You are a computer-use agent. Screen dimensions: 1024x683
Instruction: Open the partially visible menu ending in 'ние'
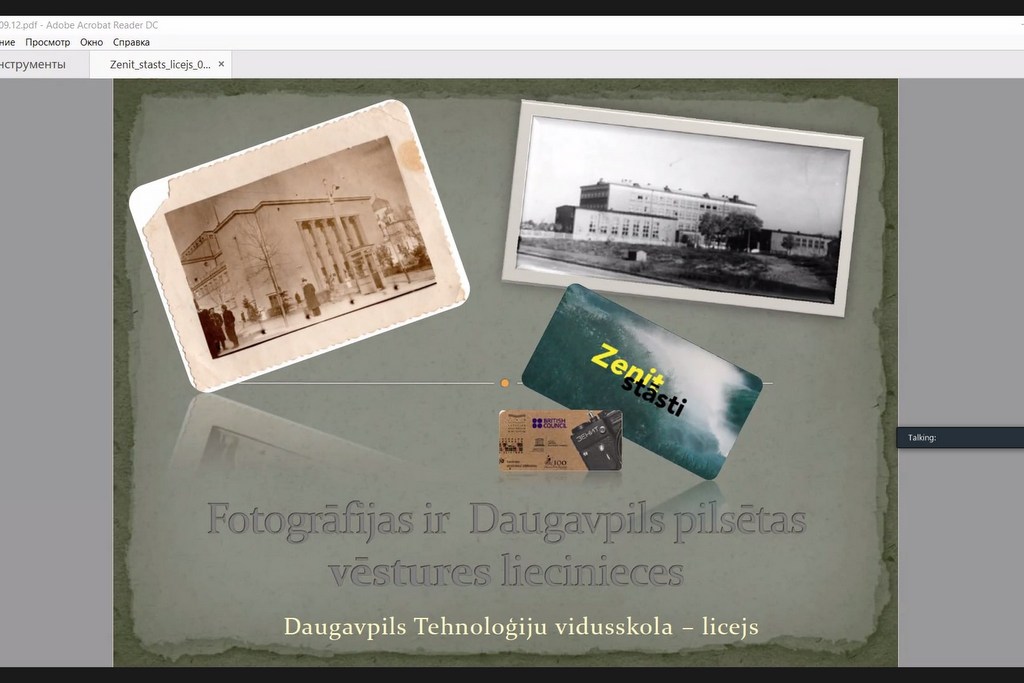tap(7, 42)
